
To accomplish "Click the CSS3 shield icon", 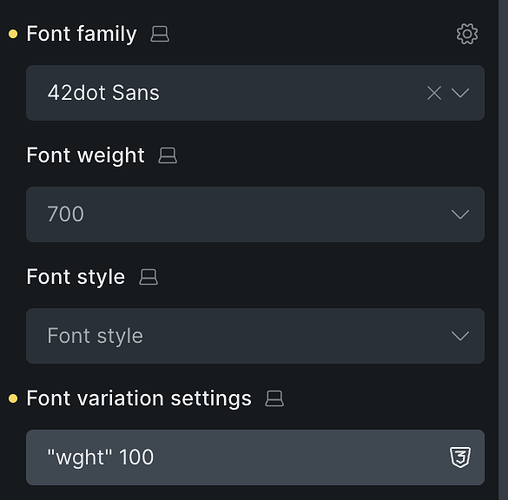I will coord(460,457).
